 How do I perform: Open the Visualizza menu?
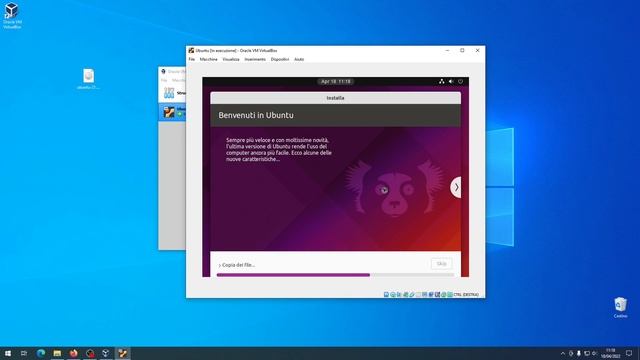click(231, 59)
